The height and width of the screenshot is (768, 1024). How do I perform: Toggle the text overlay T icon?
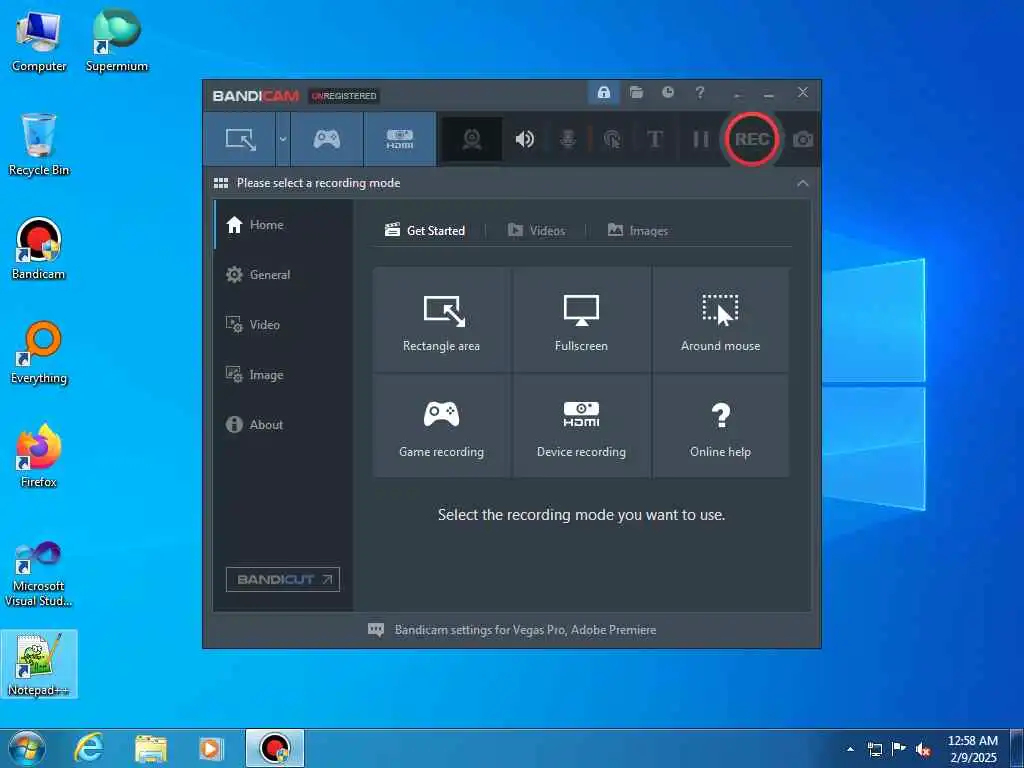pyautogui.click(x=654, y=139)
